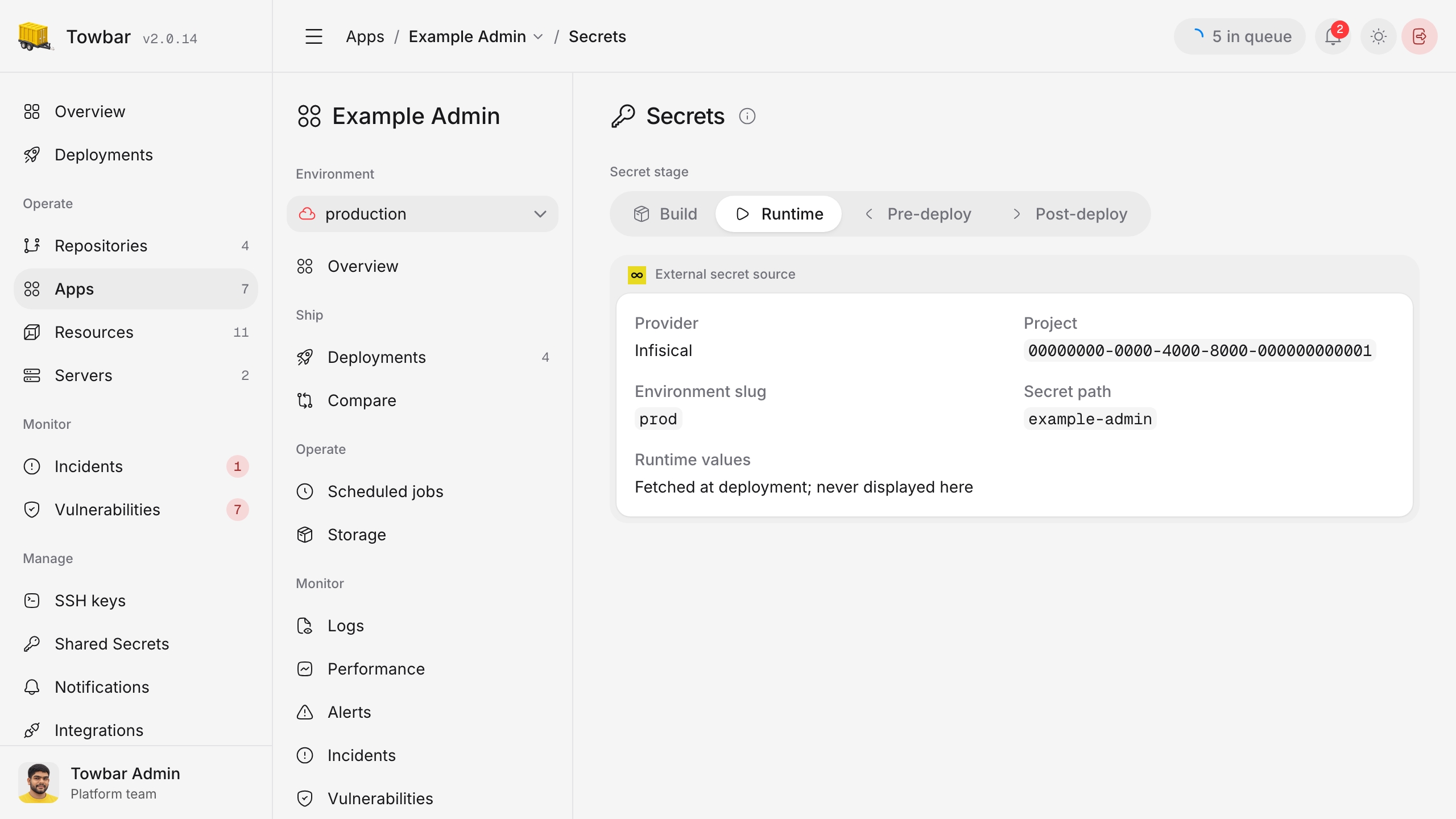This screenshot has height=819, width=1456.
Task: Click the Infisical external source icon
Action: click(636, 275)
